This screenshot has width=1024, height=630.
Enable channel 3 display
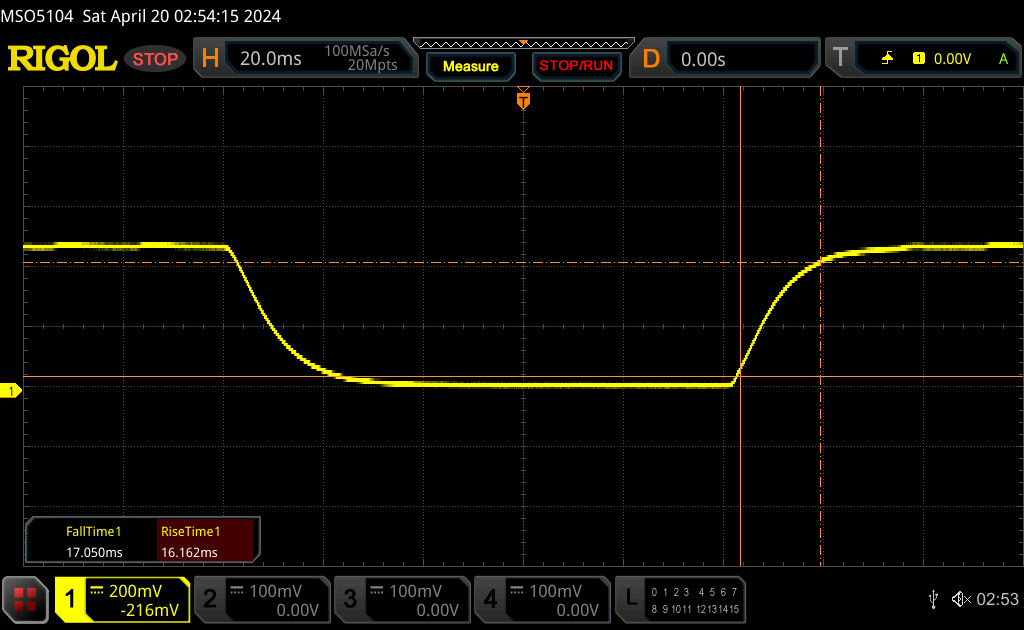pyautogui.click(x=401, y=599)
